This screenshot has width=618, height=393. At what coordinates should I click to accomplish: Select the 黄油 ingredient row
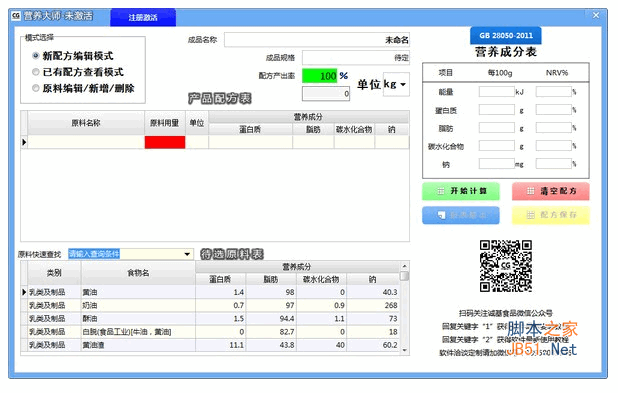tap(210, 292)
